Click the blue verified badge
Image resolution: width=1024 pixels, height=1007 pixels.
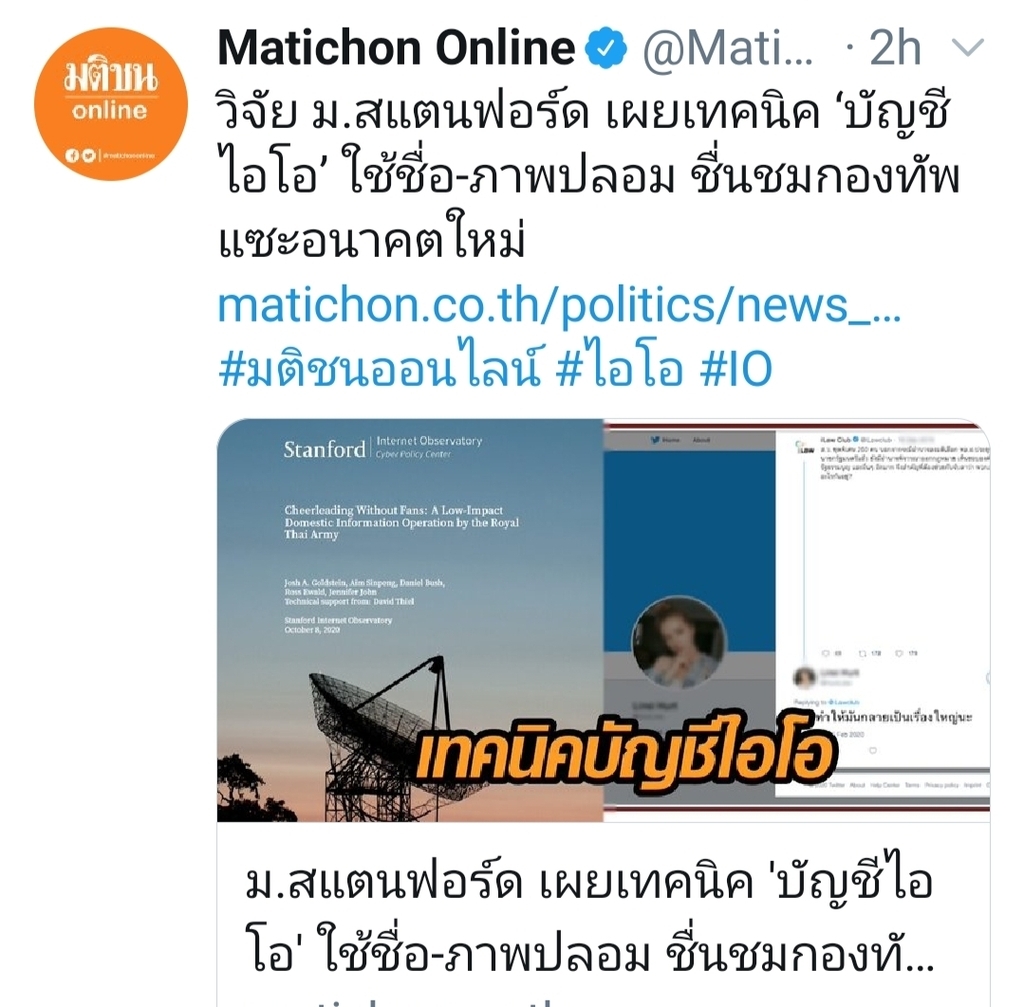point(605,48)
